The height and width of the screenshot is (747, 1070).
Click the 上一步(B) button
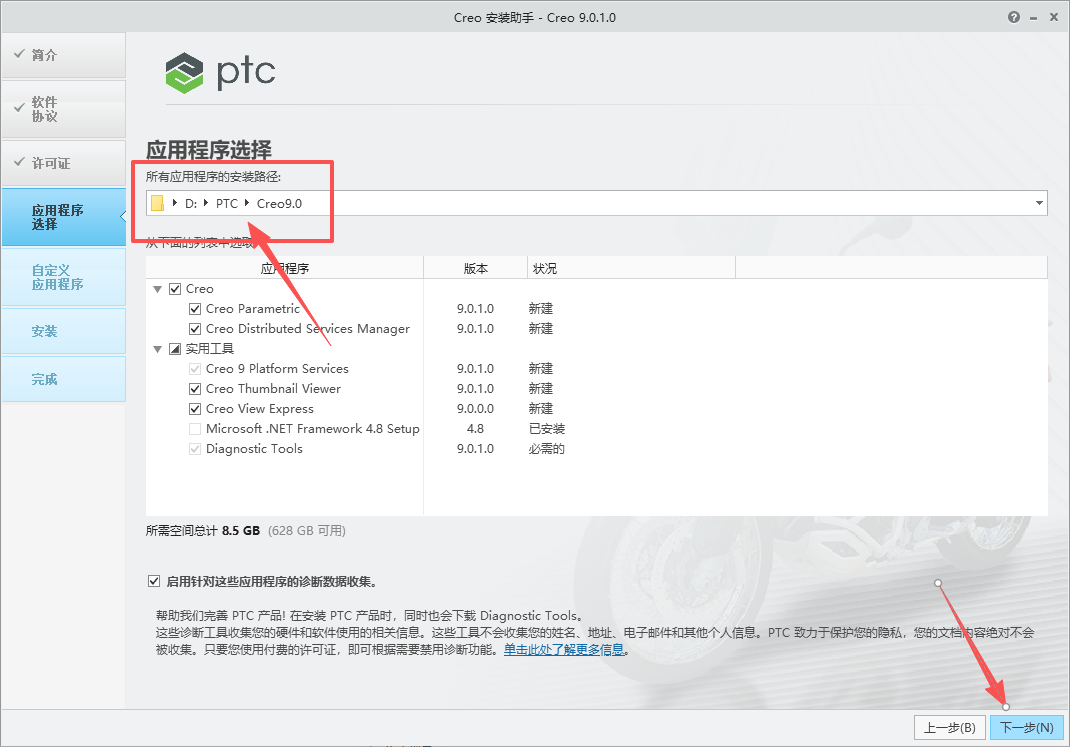click(949, 727)
